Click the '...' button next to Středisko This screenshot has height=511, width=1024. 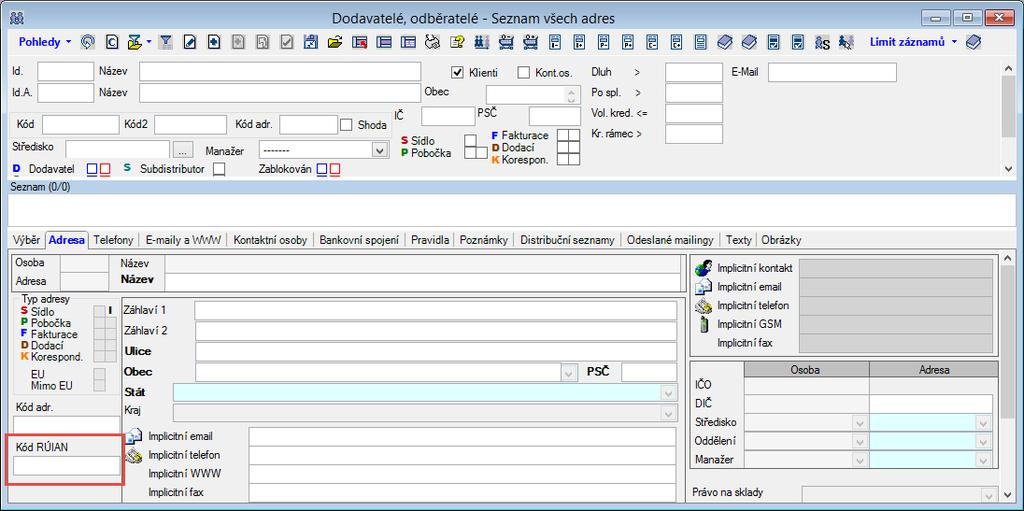(182, 150)
